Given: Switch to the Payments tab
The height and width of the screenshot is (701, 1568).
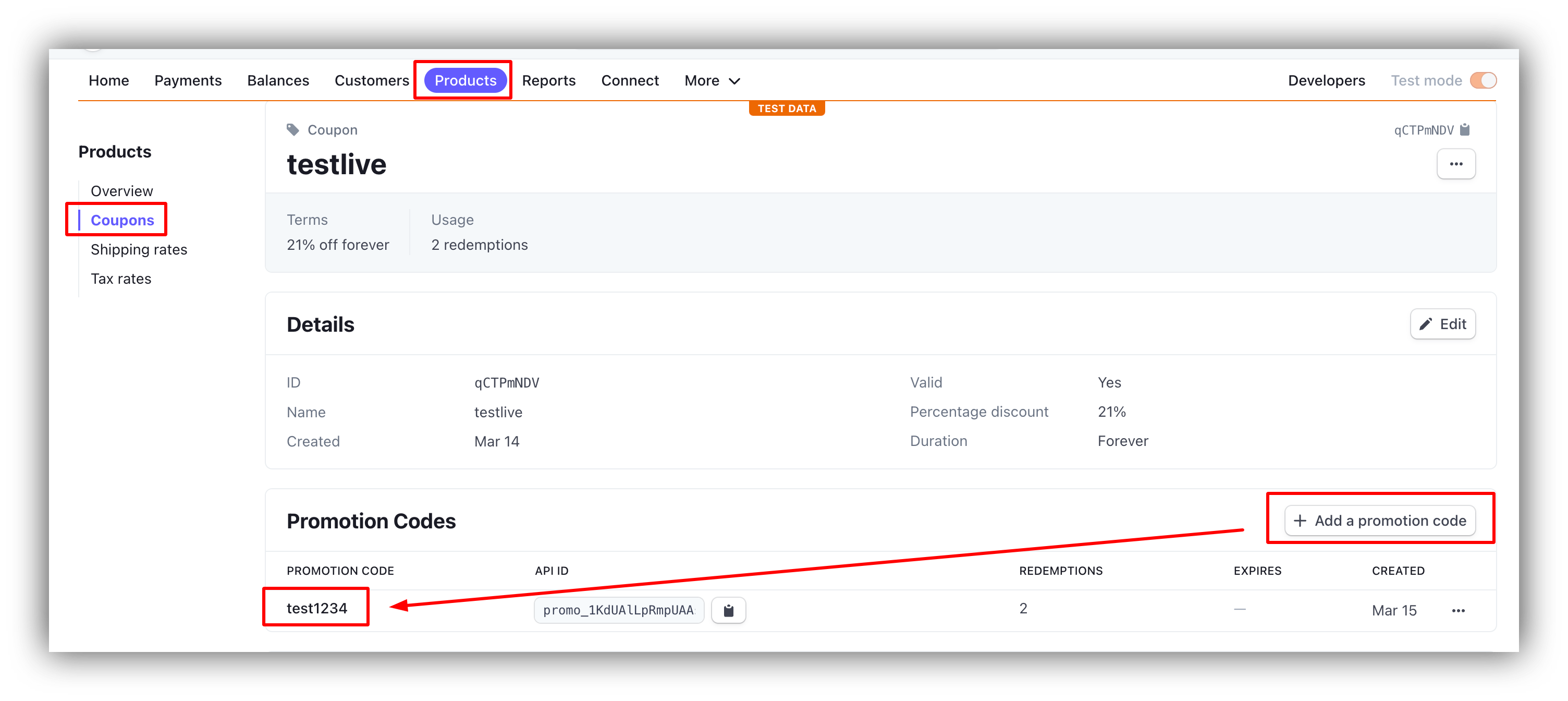Looking at the screenshot, I should (188, 80).
